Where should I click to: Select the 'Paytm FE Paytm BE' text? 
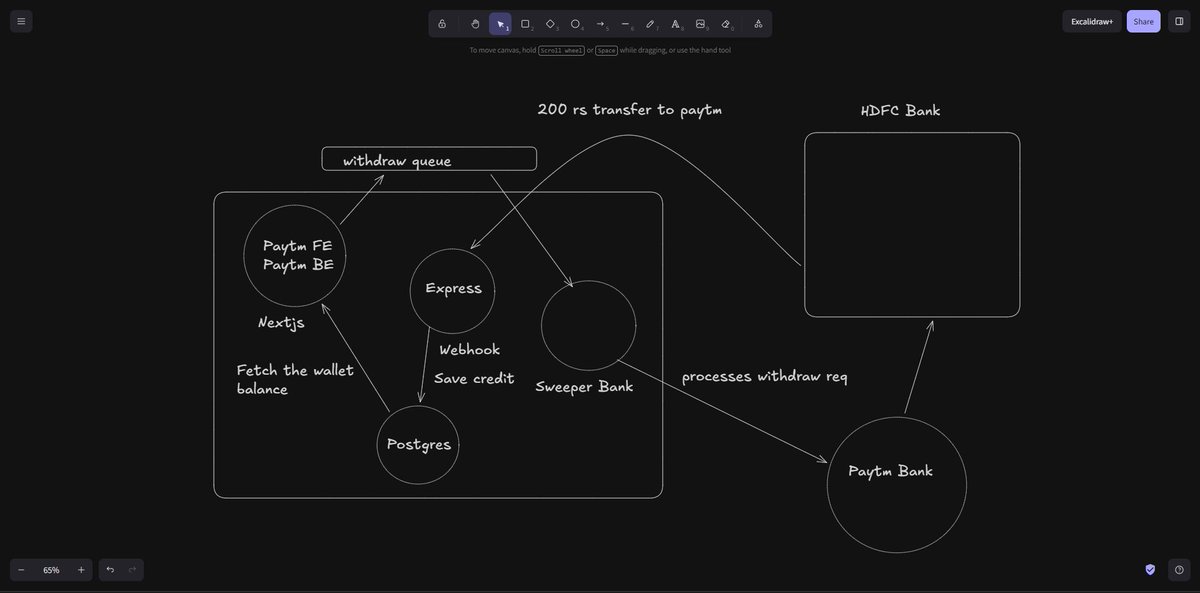coord(297,255)
